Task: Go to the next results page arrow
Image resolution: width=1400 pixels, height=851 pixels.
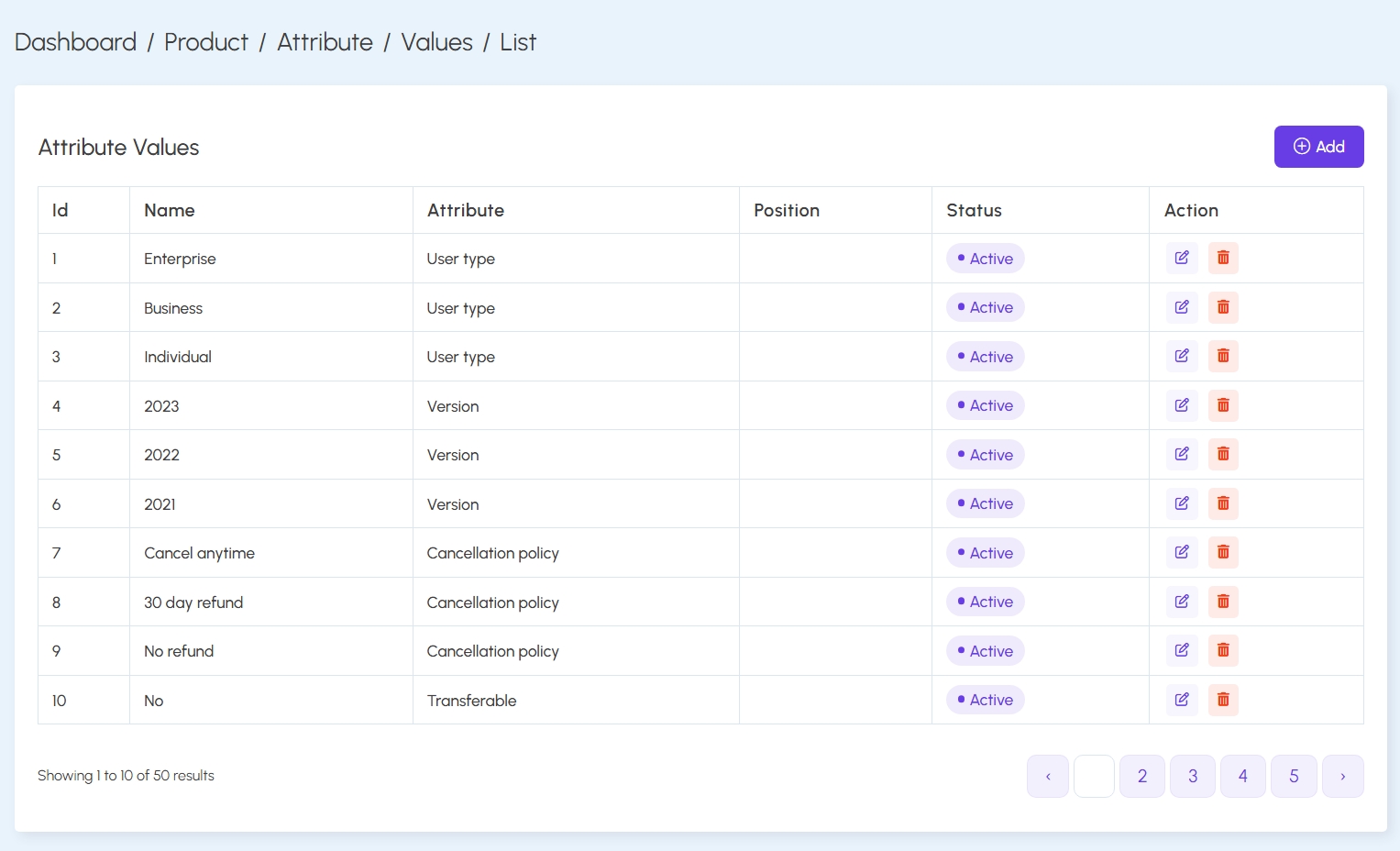Action: 1343,776
